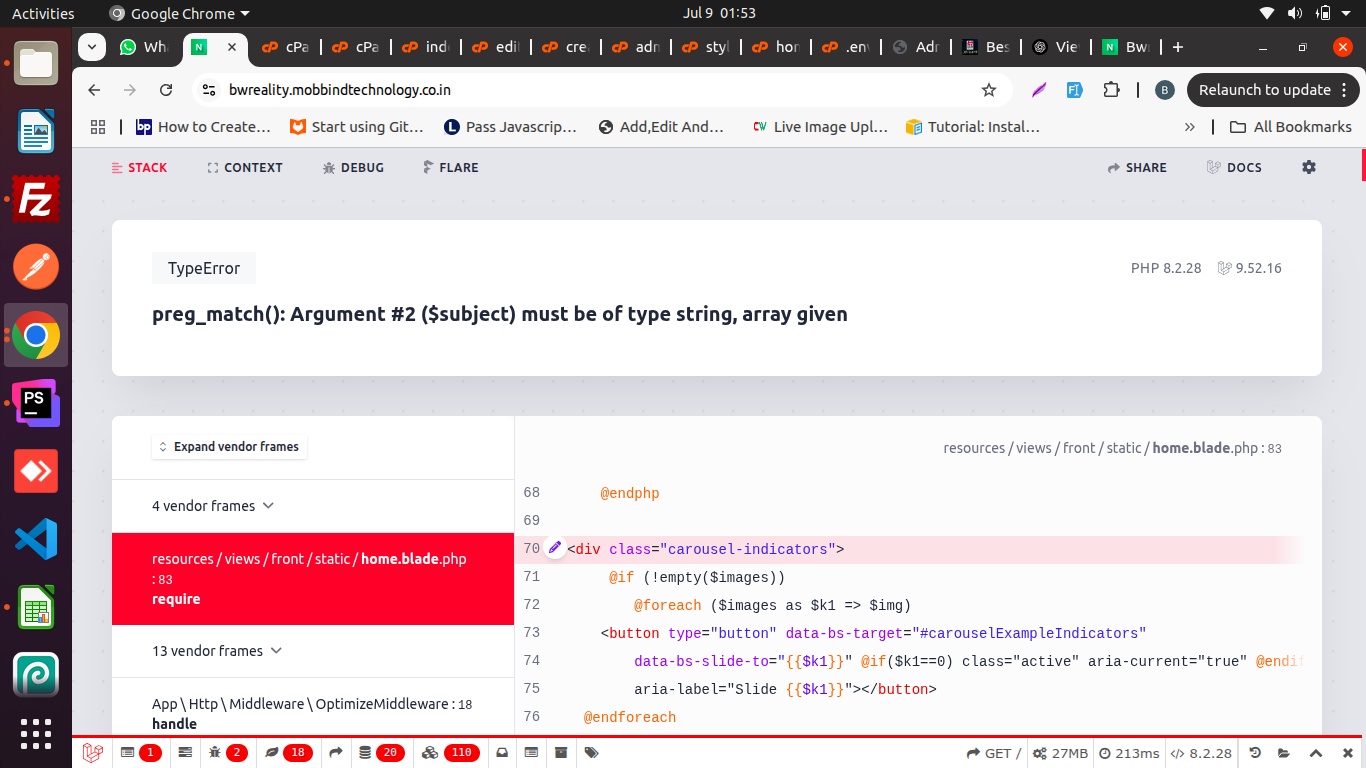Close the Debugbar with the X icon
Viewport: 1366px width, 768px height.
(x=1348, y=753)
